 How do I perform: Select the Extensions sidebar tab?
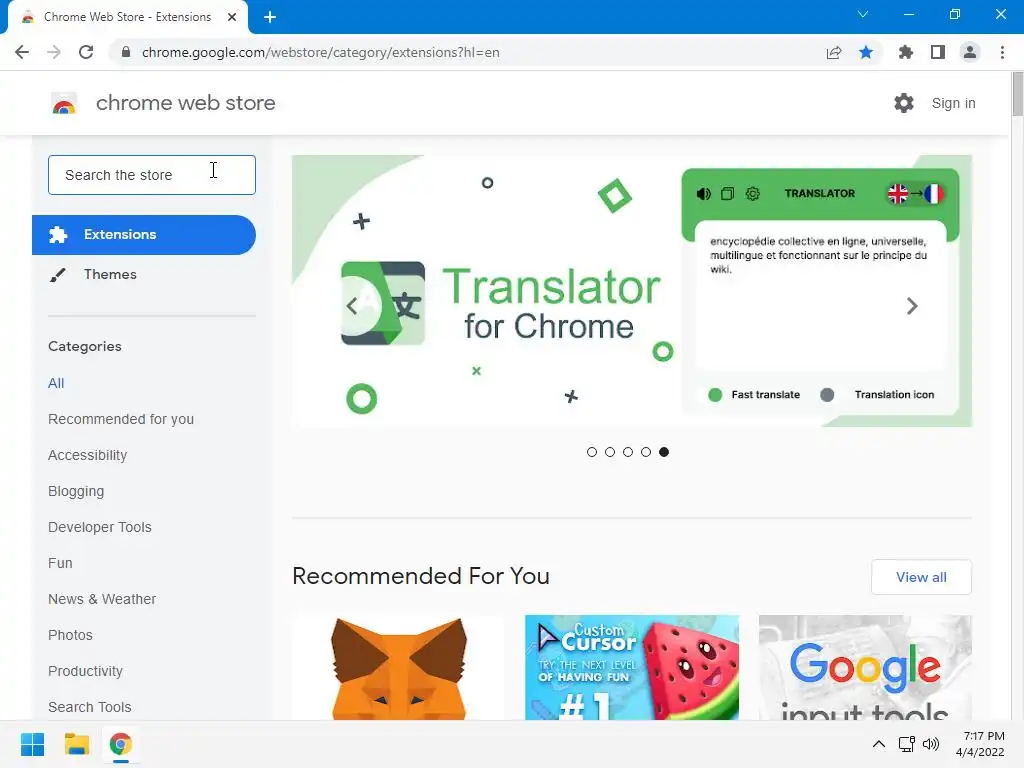[x=144, y=234]
